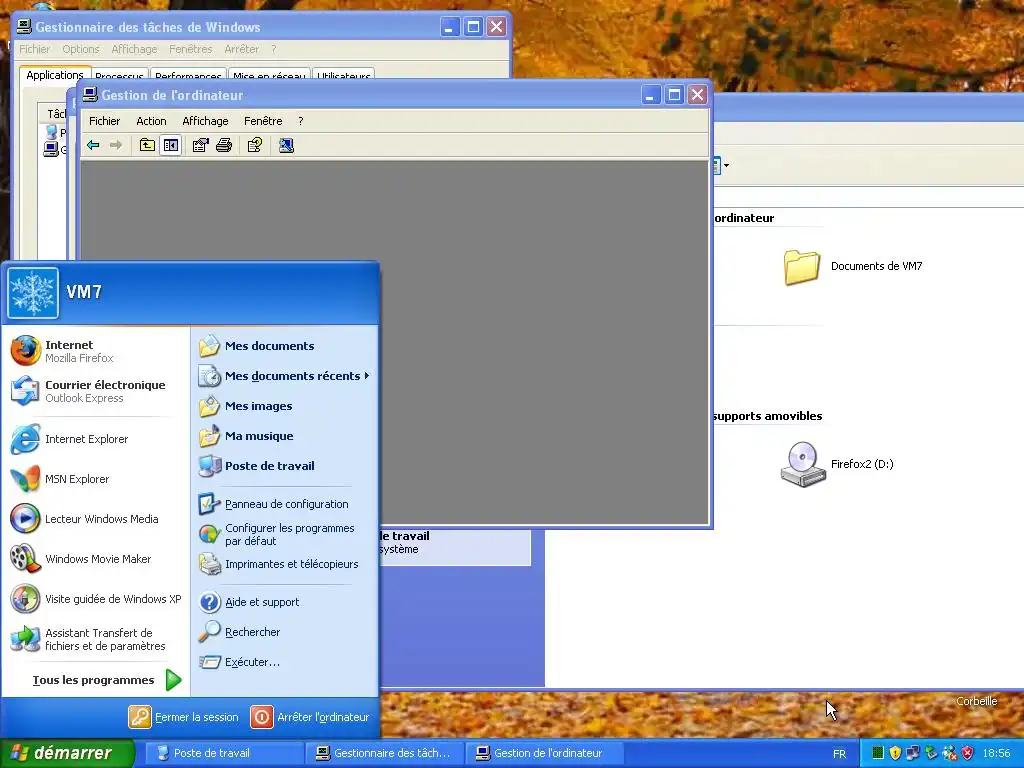The image size is (1024, 768).
Task: Click the up-one-level folder toolbar icon
Action: pos(148,145)
